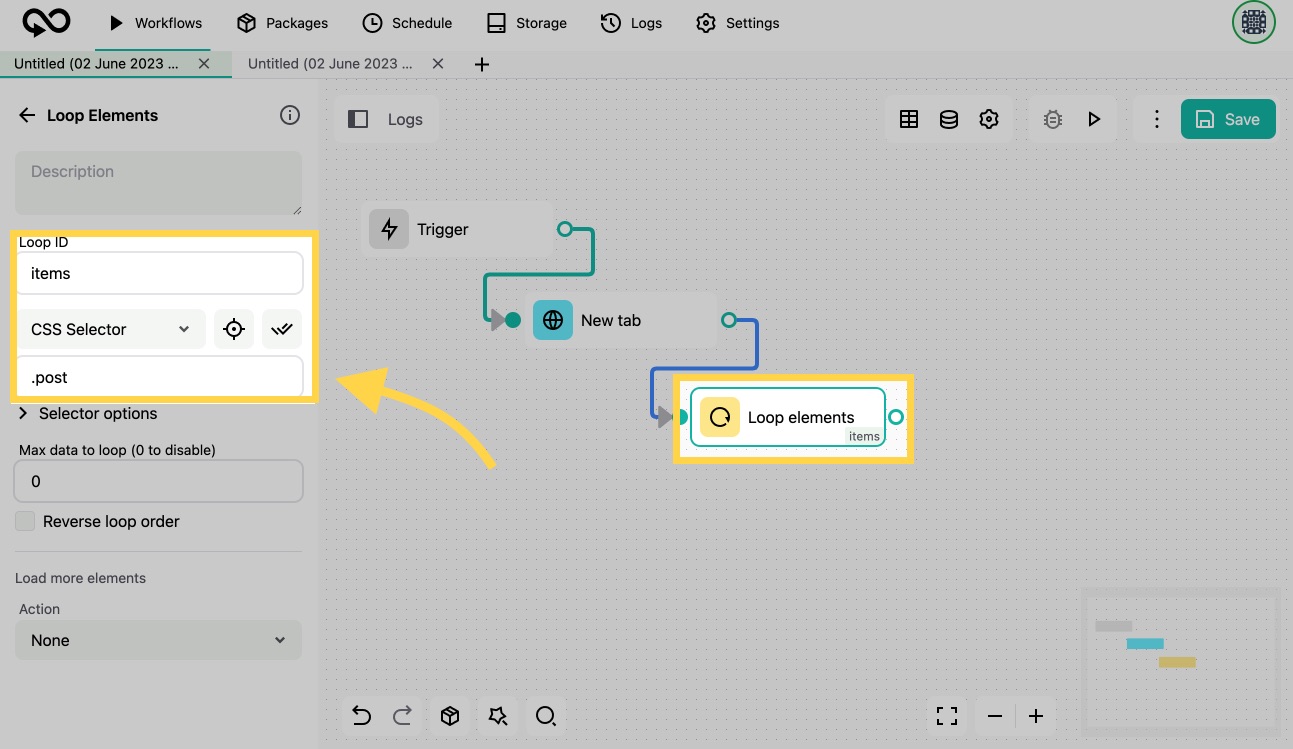Open the table data columns icon
This screenshot has height=749, width=1293.
pyautogui.click(x=909, y=119)
